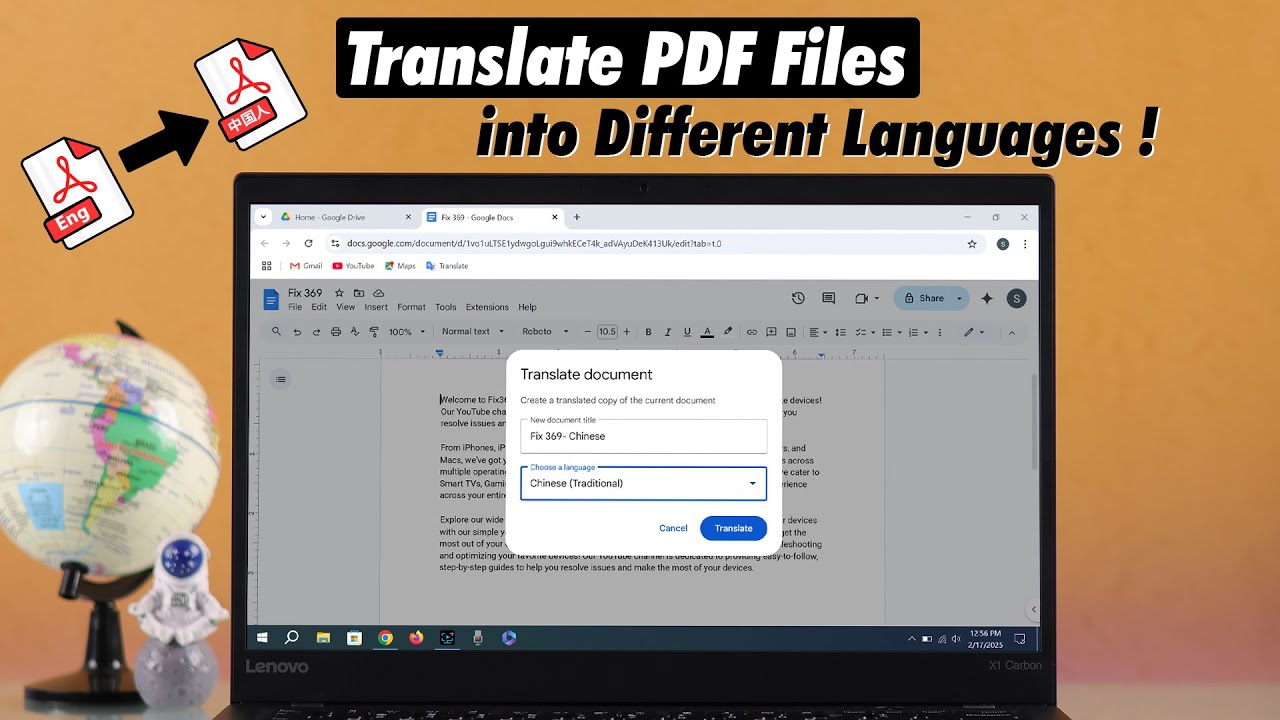Open the text alignment dropdown
Screen dimensions: 1280x720
click(x=817, y=332)
